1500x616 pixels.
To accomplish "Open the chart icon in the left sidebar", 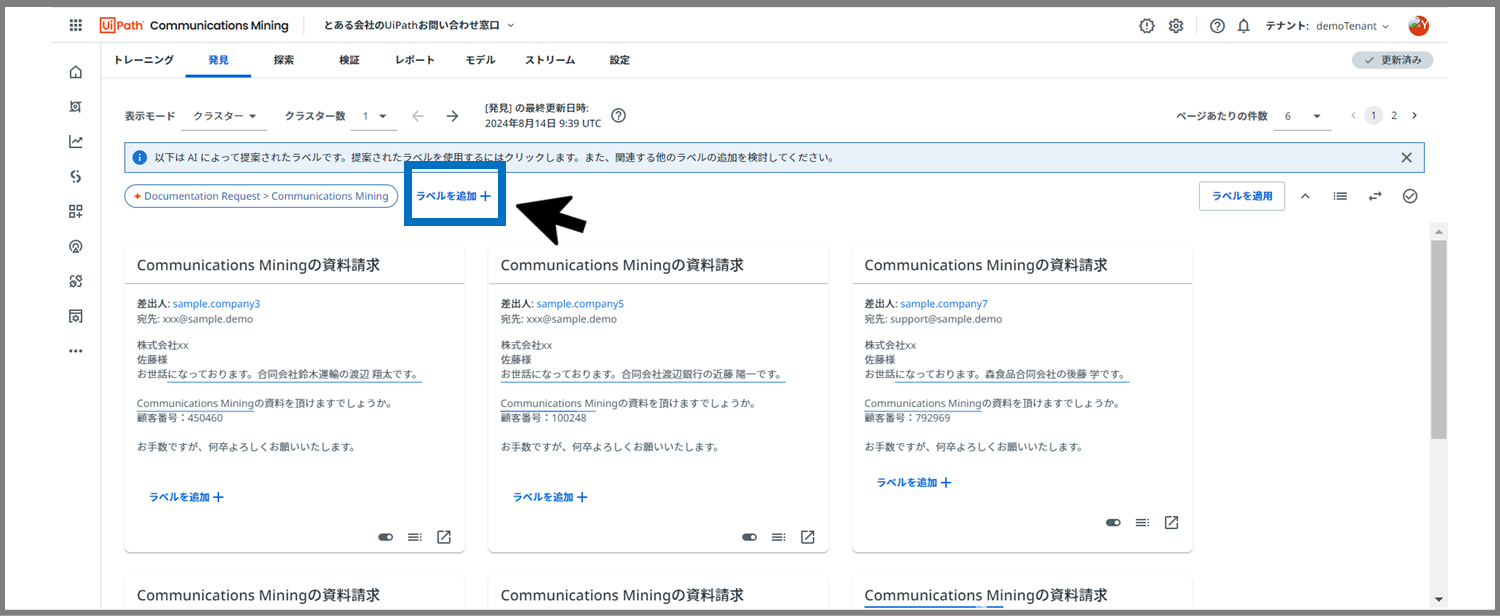I will [x=76, y=142].
